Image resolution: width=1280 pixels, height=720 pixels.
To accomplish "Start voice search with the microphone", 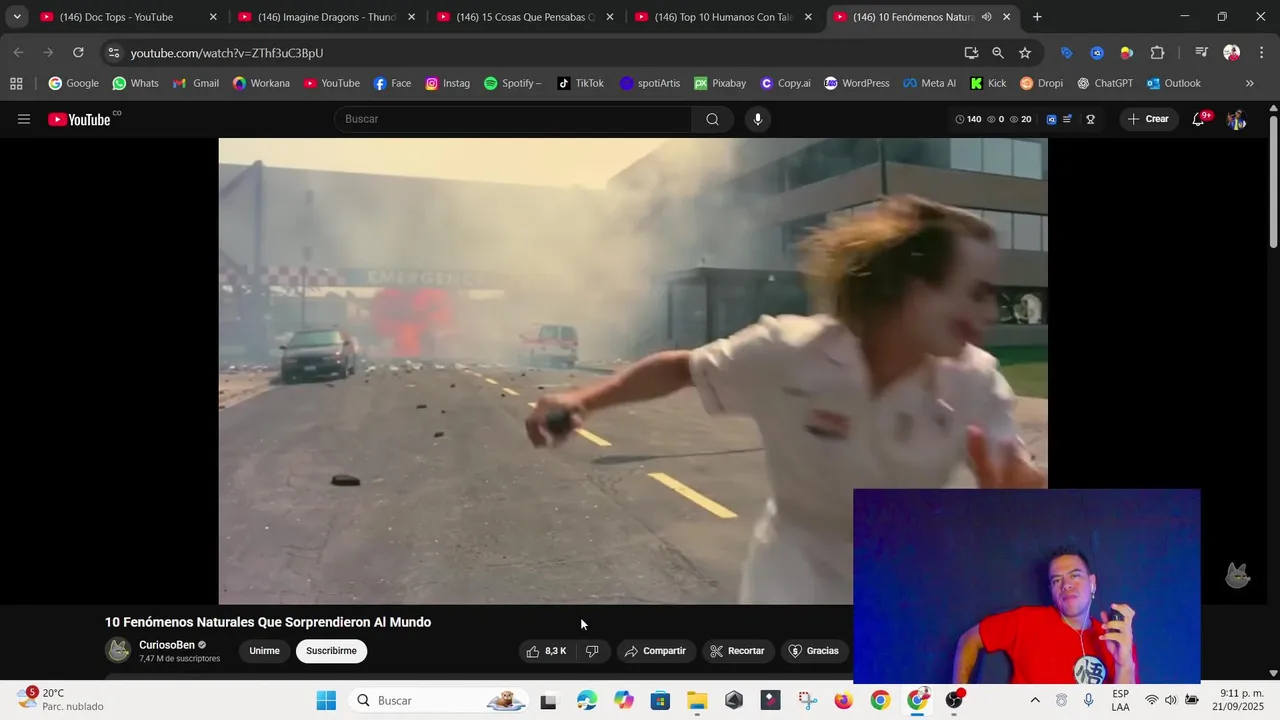I will tap(757, 119).
